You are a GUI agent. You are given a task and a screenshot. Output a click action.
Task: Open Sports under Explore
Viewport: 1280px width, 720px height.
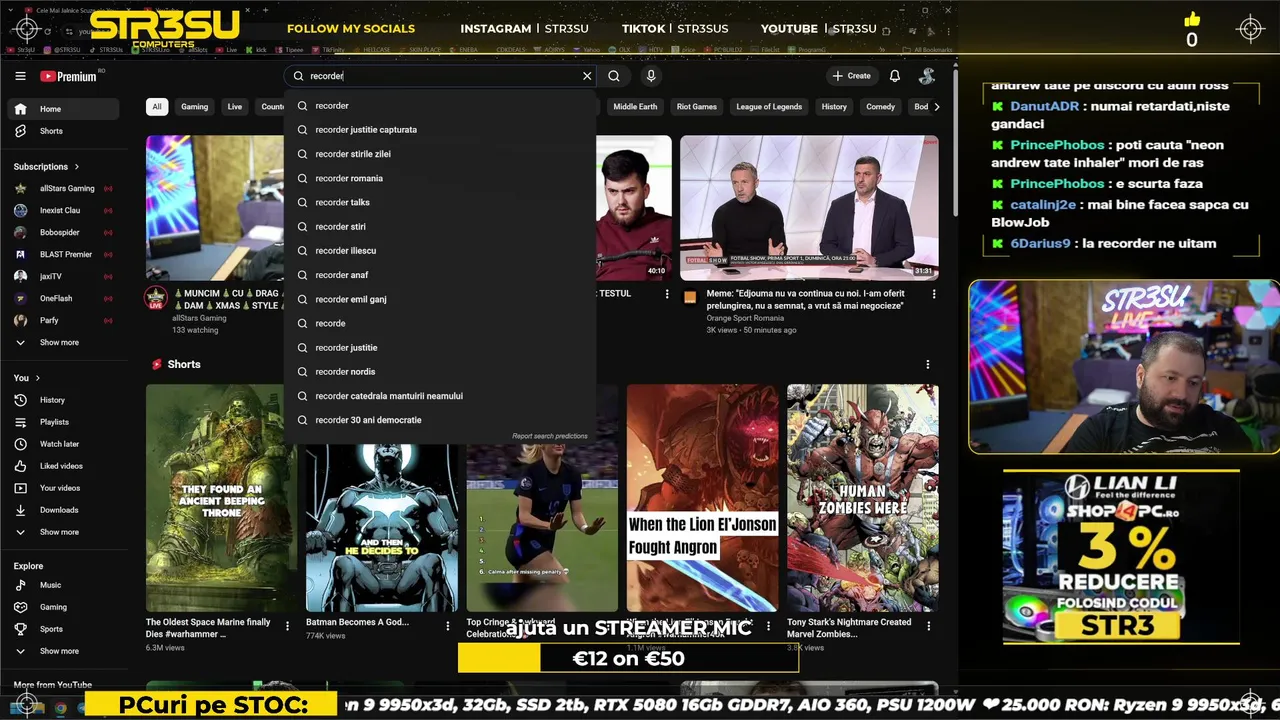coord(63,629)
